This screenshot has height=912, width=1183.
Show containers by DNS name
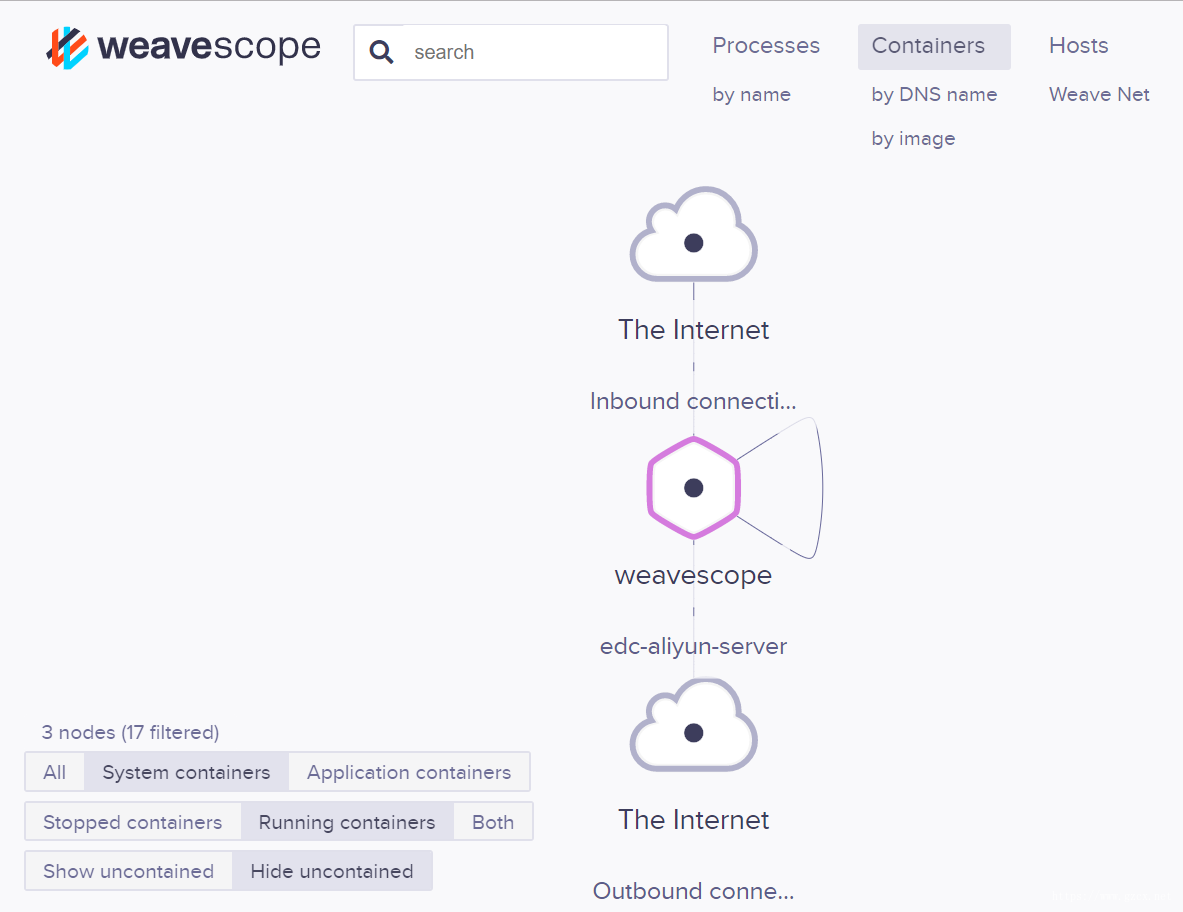(934, 95)
